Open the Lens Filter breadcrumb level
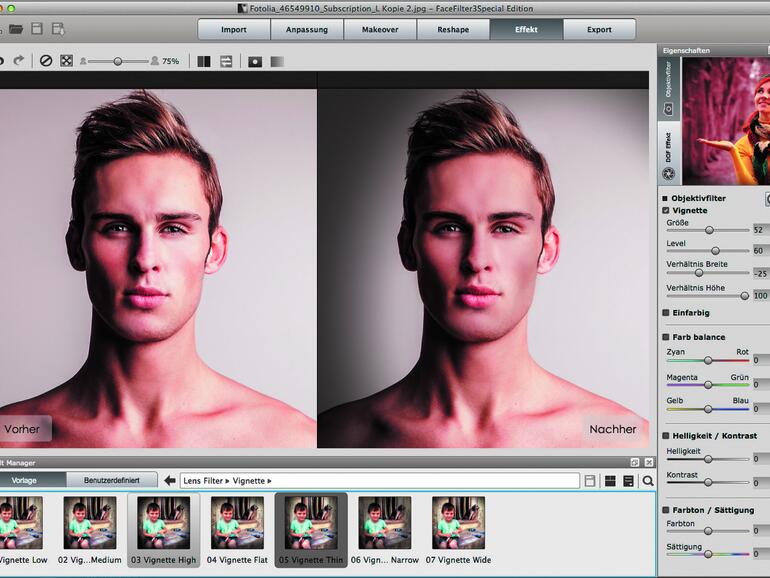This screenshot has width=770, height=578. (x=204, y=481)
